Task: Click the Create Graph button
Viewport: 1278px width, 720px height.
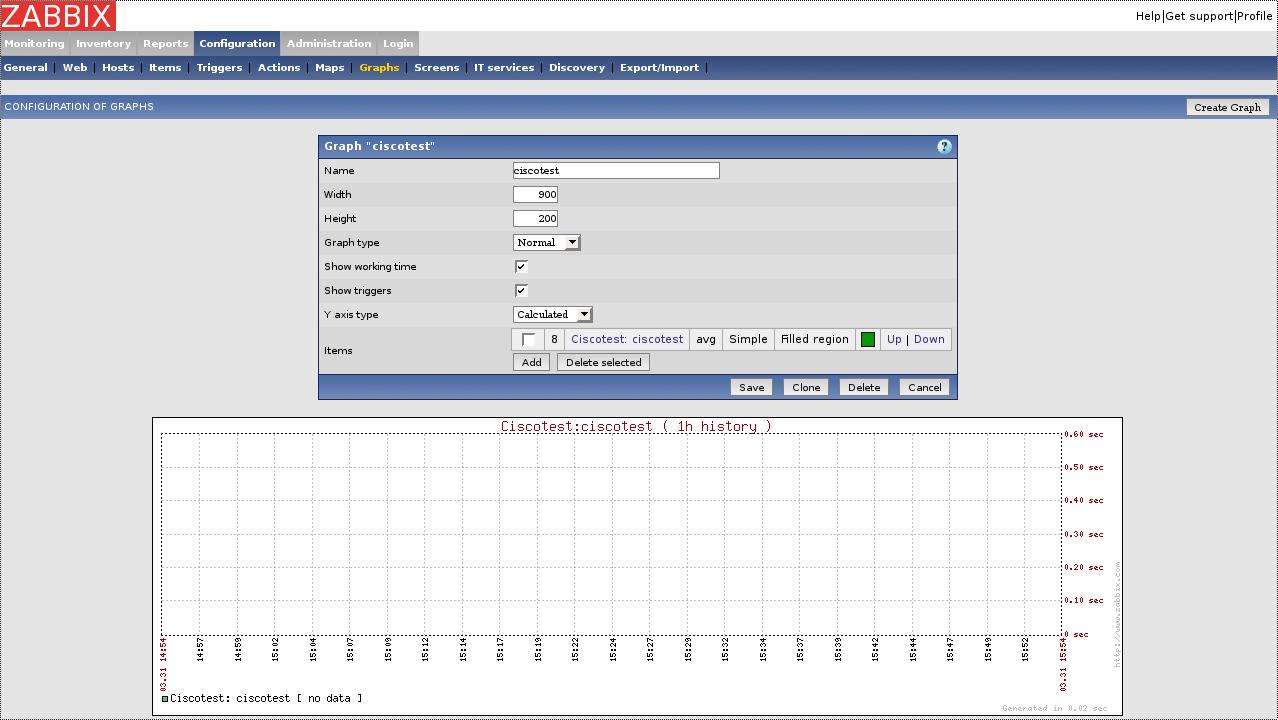Action: click(x=1227, y=108)
